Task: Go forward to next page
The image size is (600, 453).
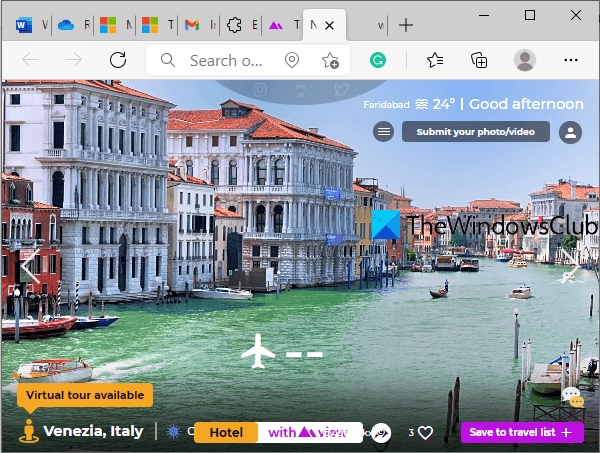Action: tap(73, 60)
